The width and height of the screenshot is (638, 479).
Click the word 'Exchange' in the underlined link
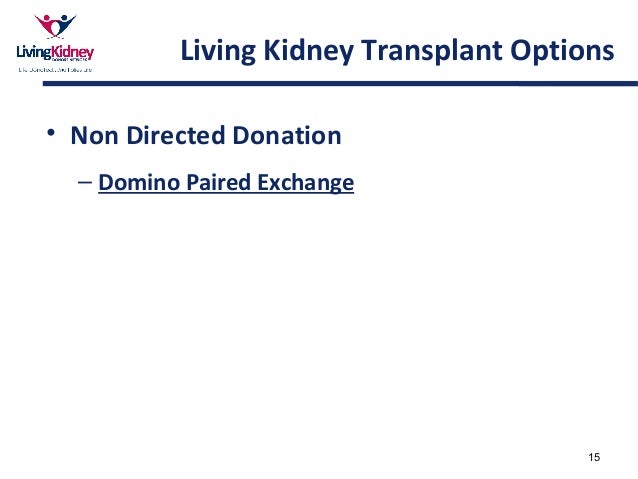pyautogui.click(x=306, y=182)
